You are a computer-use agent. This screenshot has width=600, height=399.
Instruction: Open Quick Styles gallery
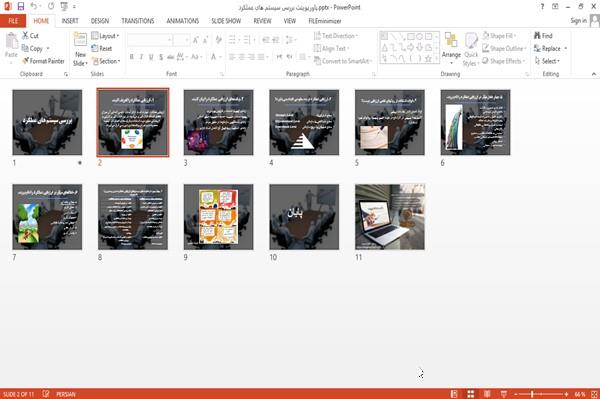coord(471,50)
